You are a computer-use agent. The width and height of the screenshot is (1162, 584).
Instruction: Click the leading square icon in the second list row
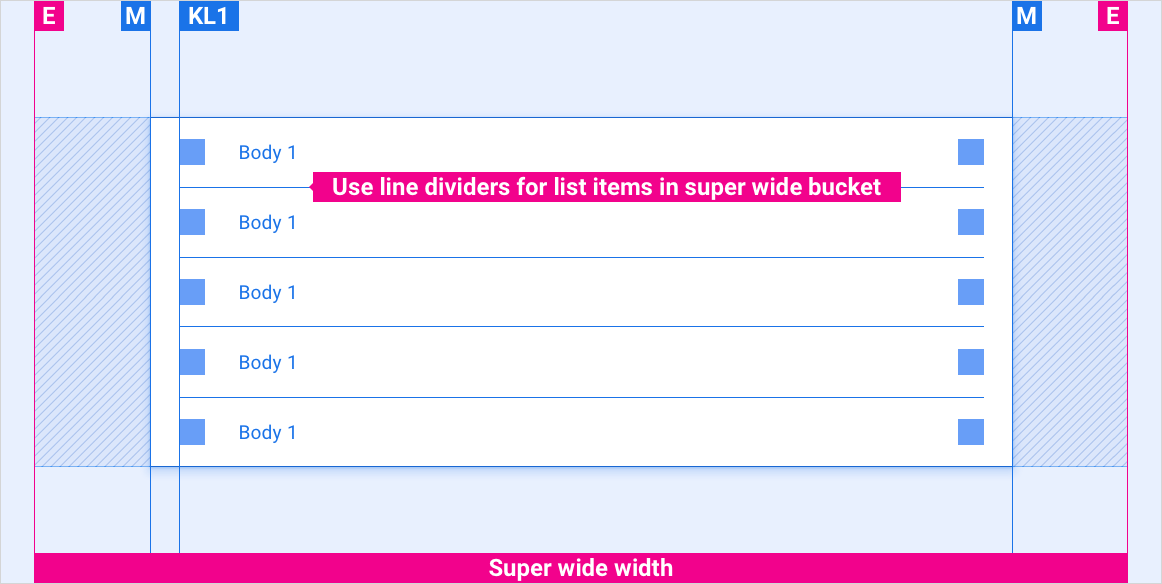(x=192, y=222)
